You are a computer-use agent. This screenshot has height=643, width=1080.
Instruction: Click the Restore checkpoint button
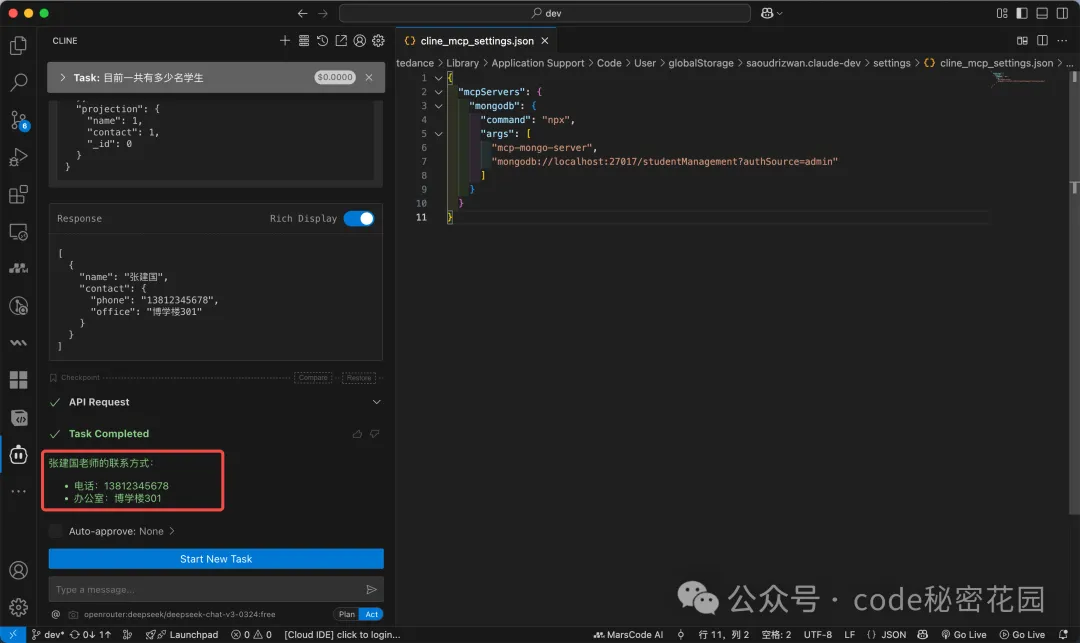point(358,377)
